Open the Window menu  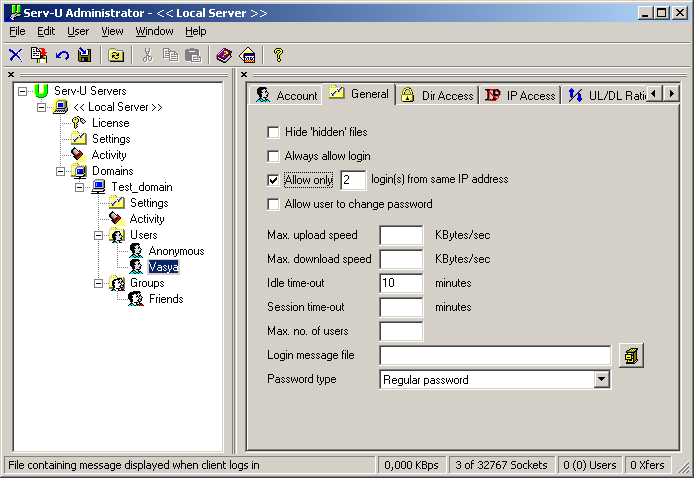click(x=154, y=31)
